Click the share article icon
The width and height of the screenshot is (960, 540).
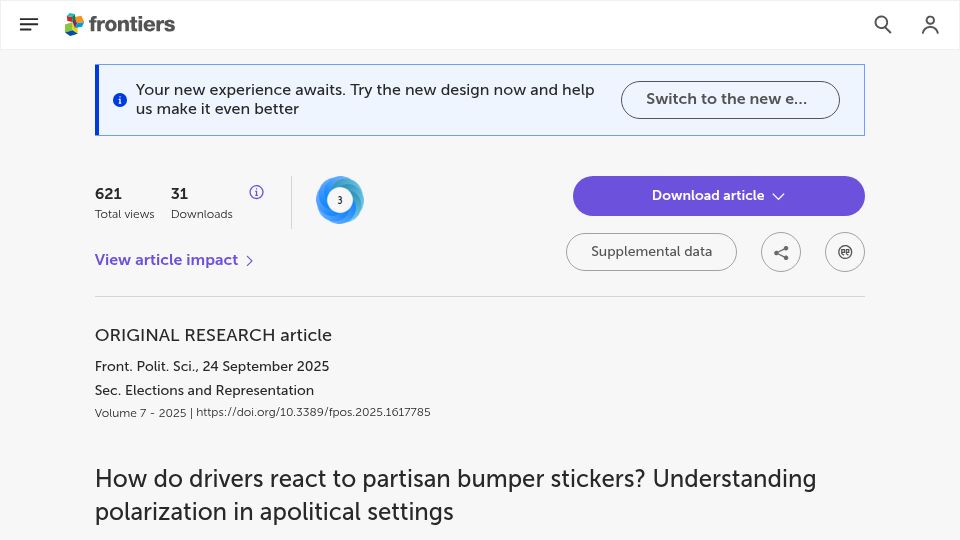(x=781, y=252)
